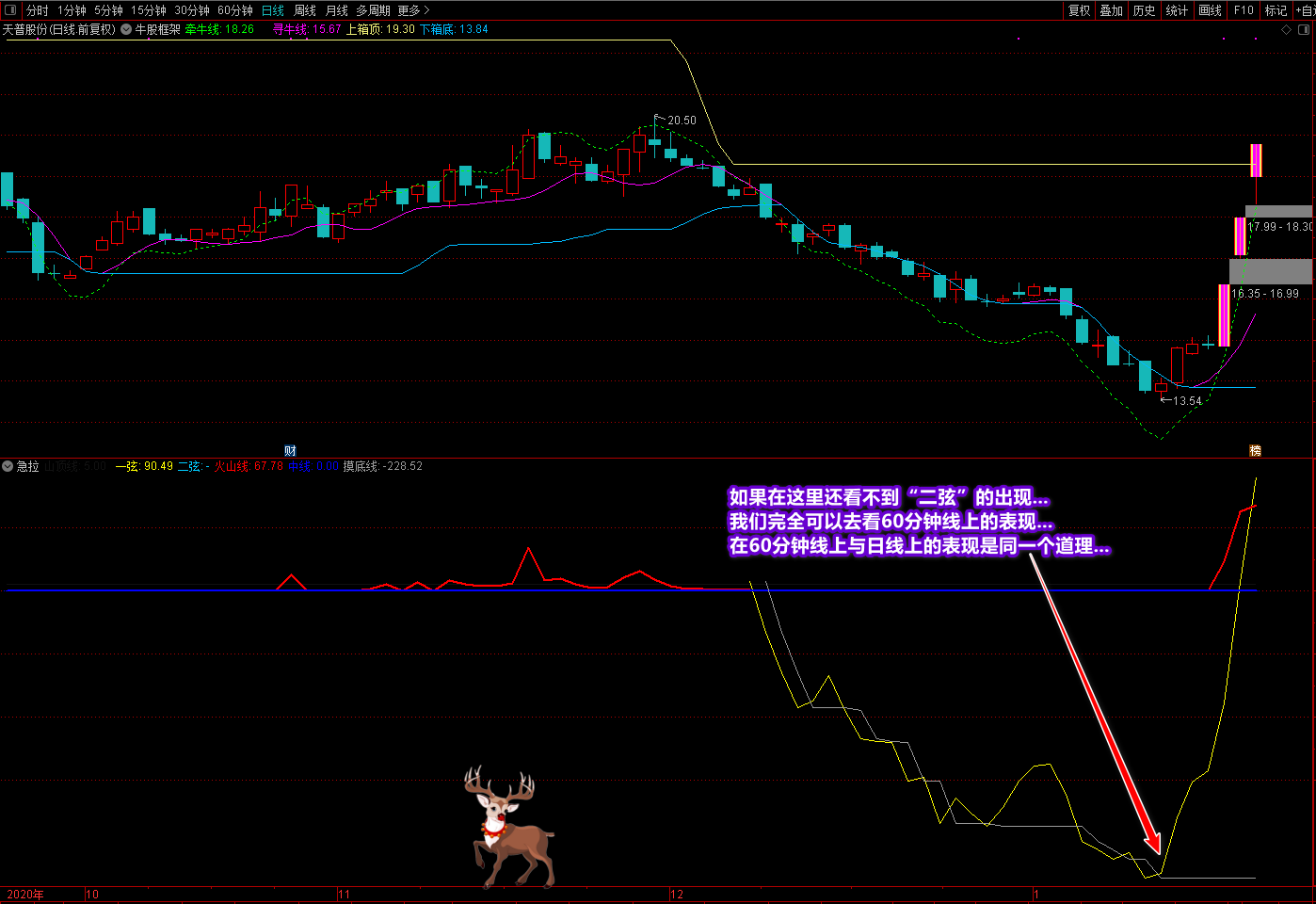
Task: Click the 12 month marker on timeline
Action: pyautogui.click(x=677, y=895)
